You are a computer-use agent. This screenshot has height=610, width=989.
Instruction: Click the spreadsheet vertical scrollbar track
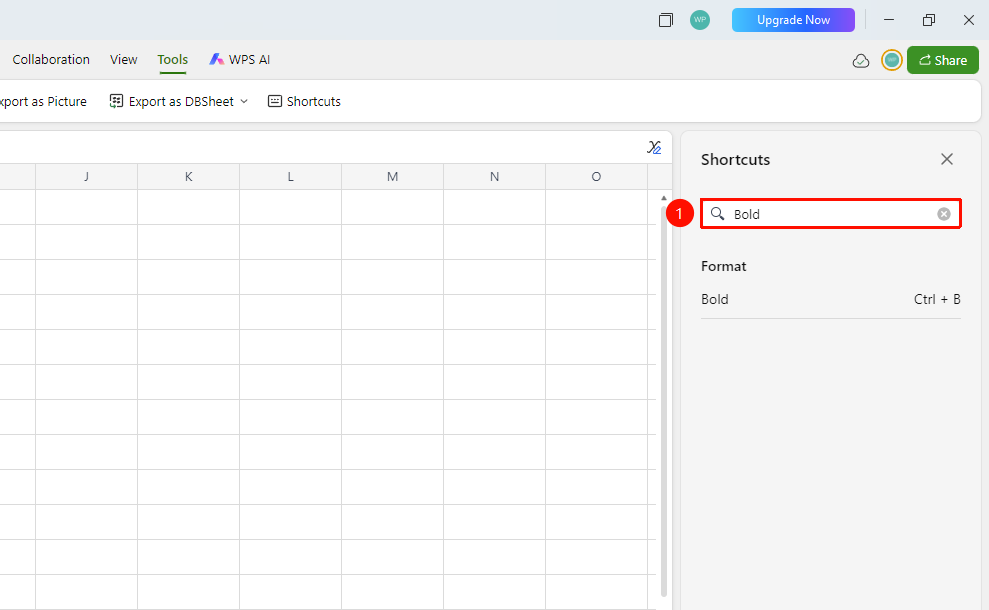coord(664,400)
